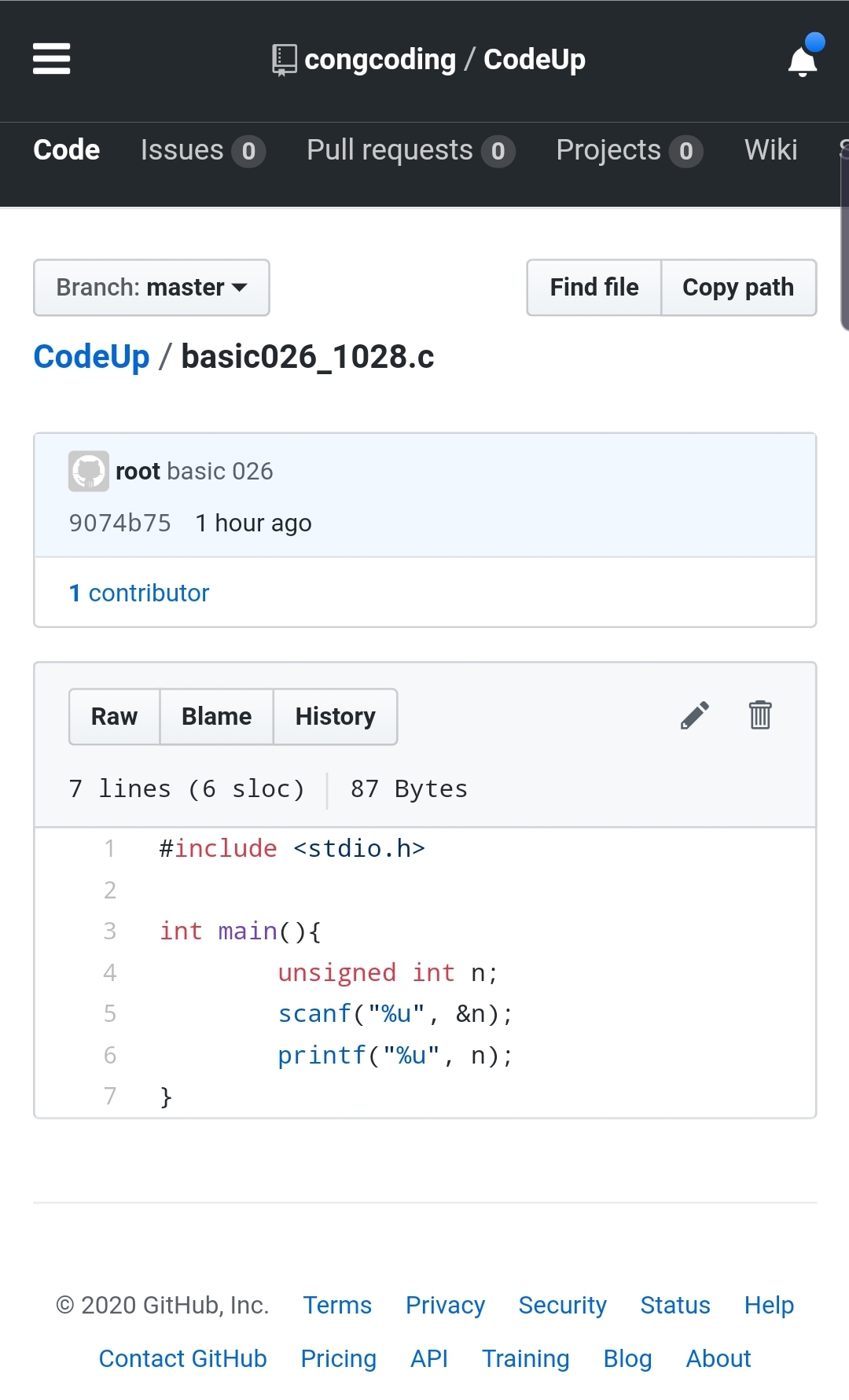849x1400 pixels.
Task: Open the Help footer link
Action: tap(769, 1305)
